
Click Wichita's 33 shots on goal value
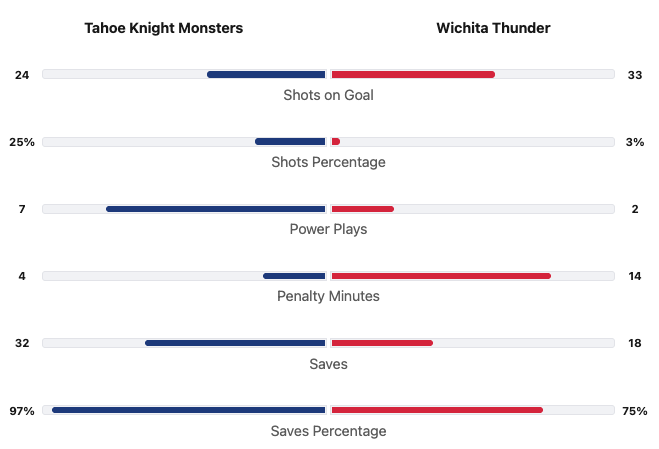click(x=635, y=75)
